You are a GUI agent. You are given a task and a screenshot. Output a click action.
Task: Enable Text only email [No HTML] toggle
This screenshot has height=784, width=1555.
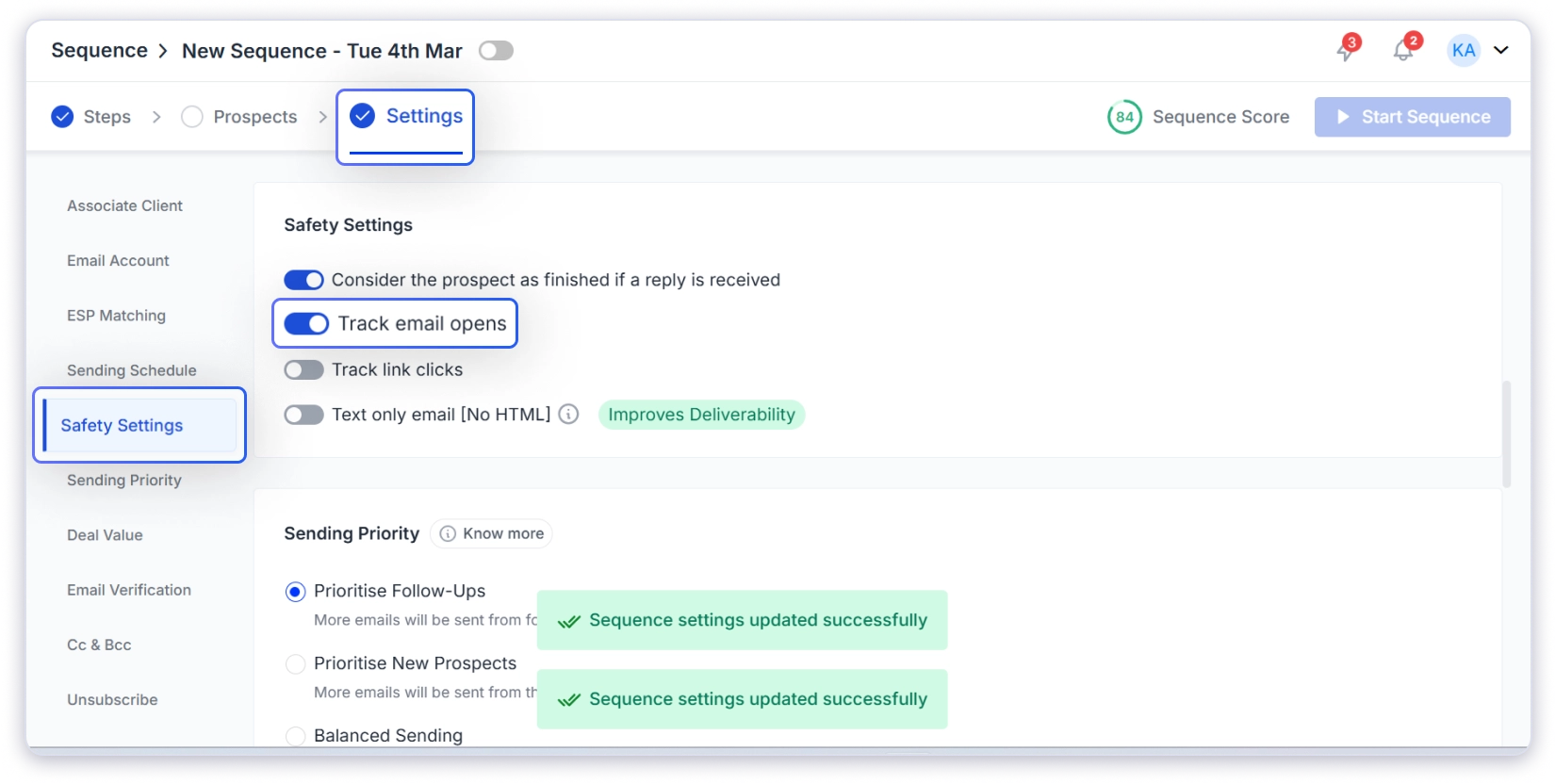point(303,415)
